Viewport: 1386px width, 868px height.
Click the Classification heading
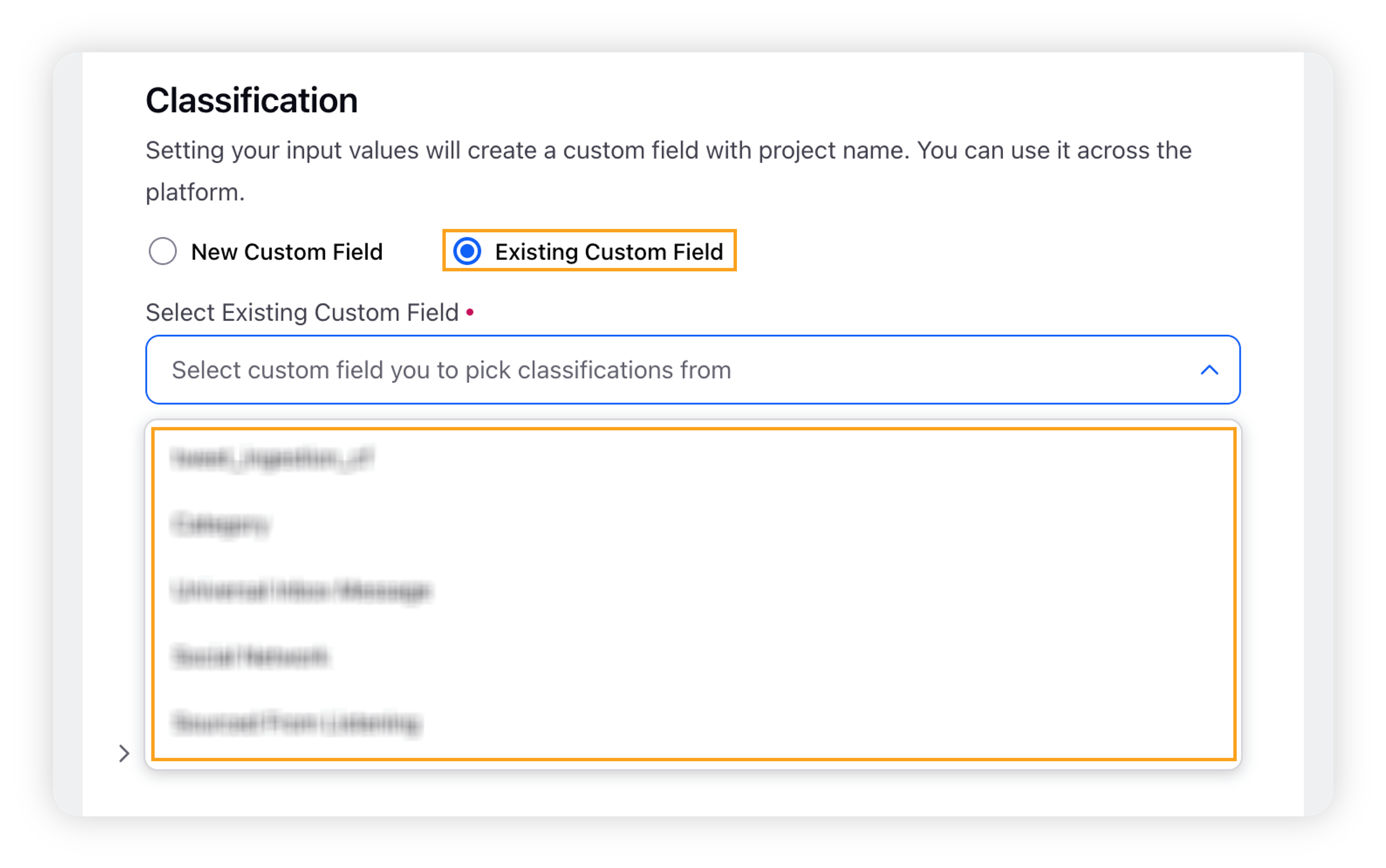point(251,101)
